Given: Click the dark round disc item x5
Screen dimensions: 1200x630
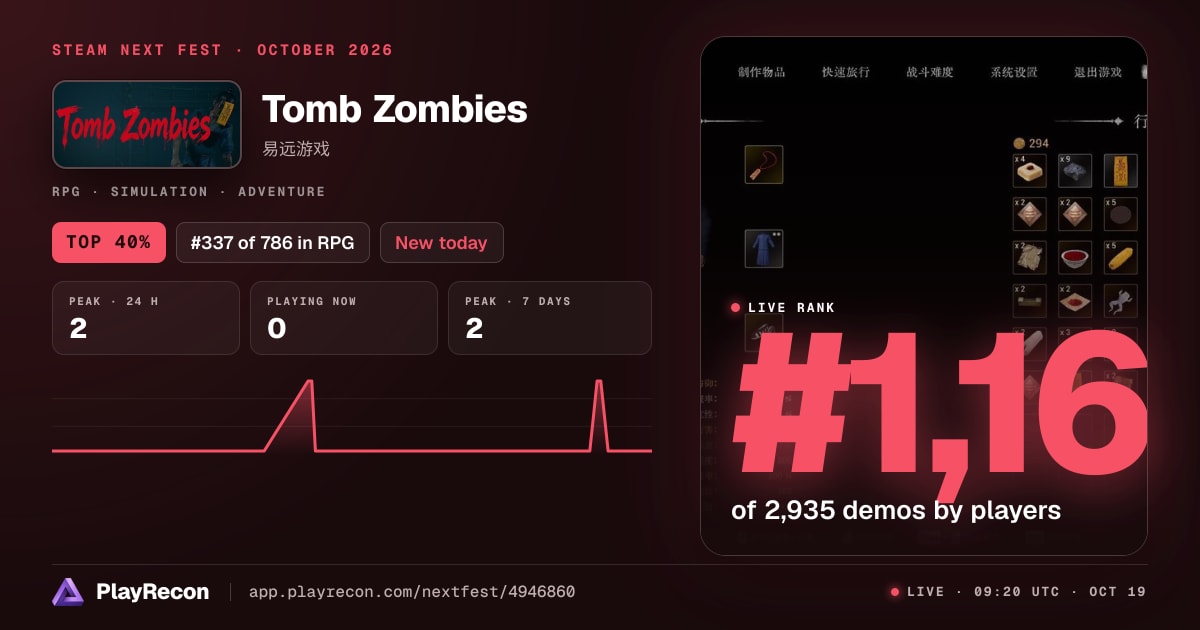Looking at the screenshot, I should pyautogui.click(x=1121, y=214).
